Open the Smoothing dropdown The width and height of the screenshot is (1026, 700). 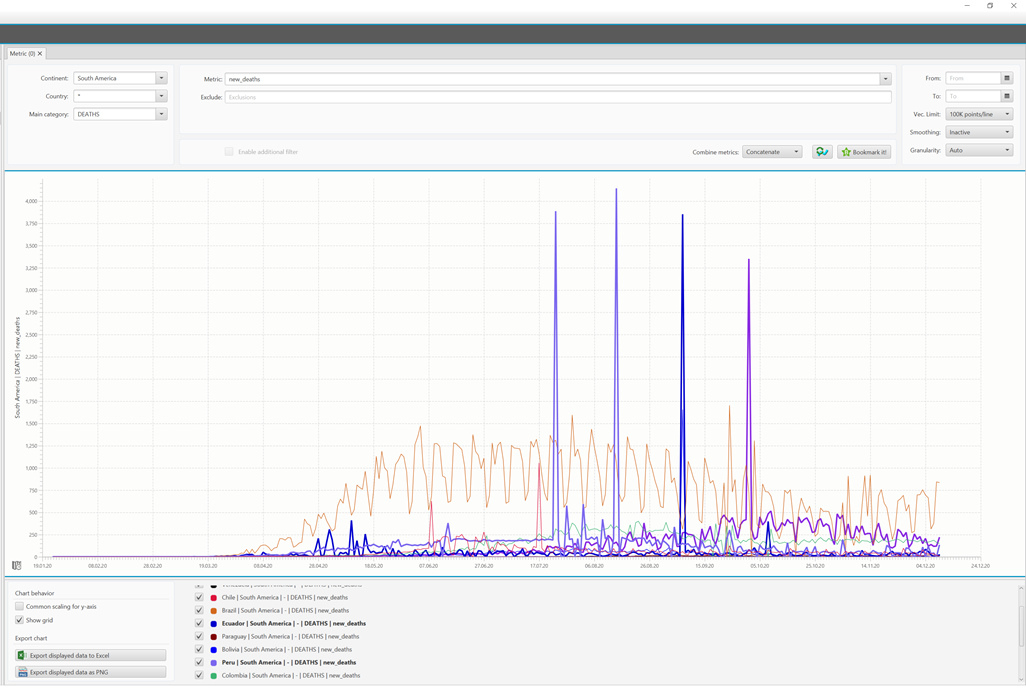1007,132
